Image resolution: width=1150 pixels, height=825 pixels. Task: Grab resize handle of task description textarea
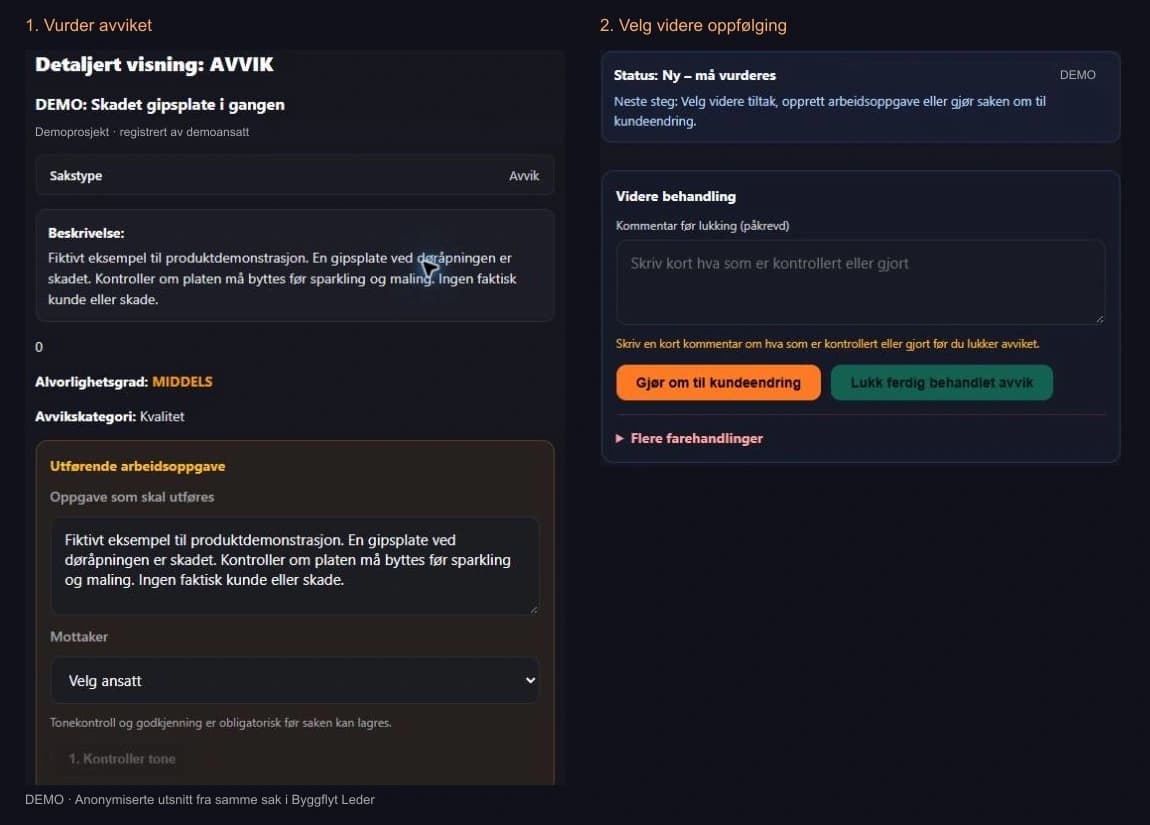pos(533,609)
